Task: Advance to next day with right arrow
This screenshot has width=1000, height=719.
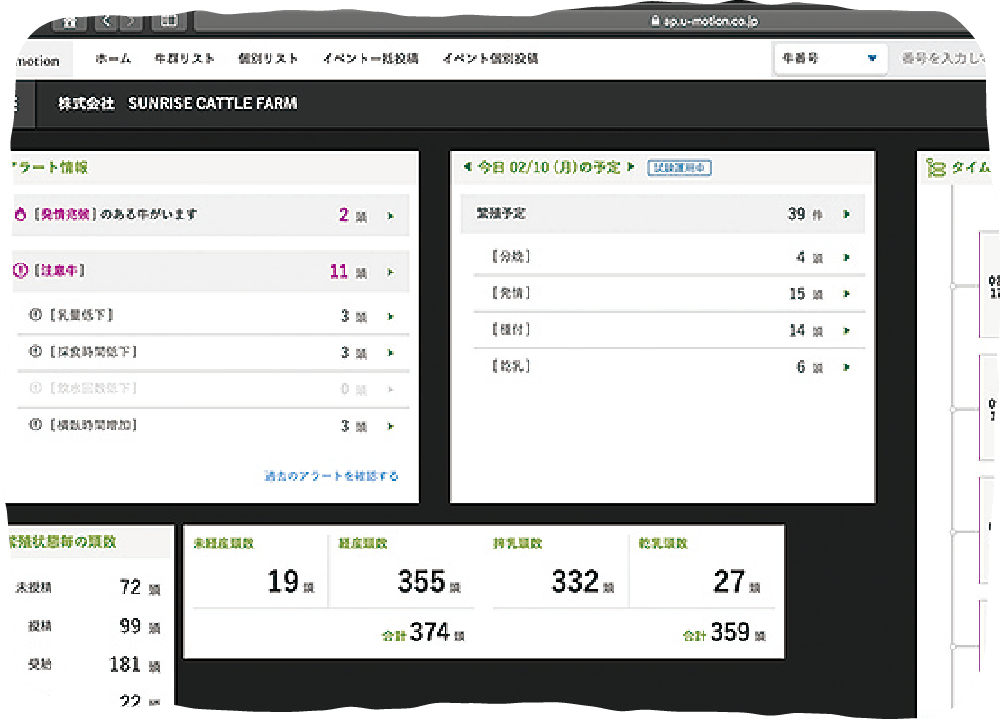Action: click(630, 167)
